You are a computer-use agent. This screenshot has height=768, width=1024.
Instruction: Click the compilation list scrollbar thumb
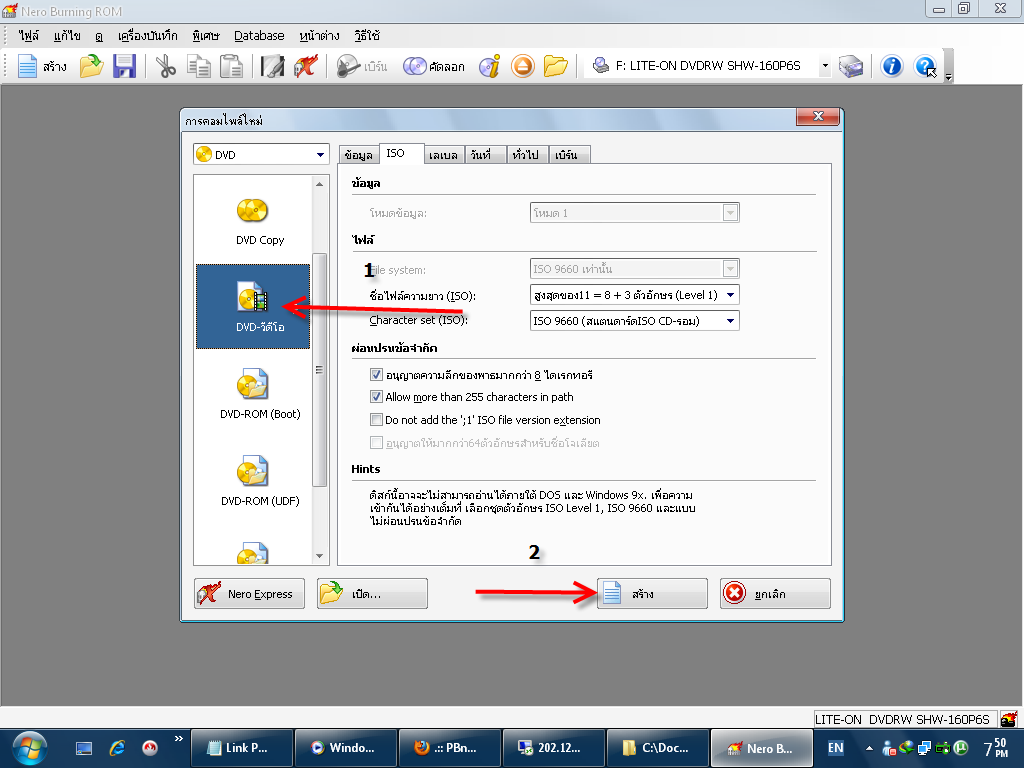(319, 370)
